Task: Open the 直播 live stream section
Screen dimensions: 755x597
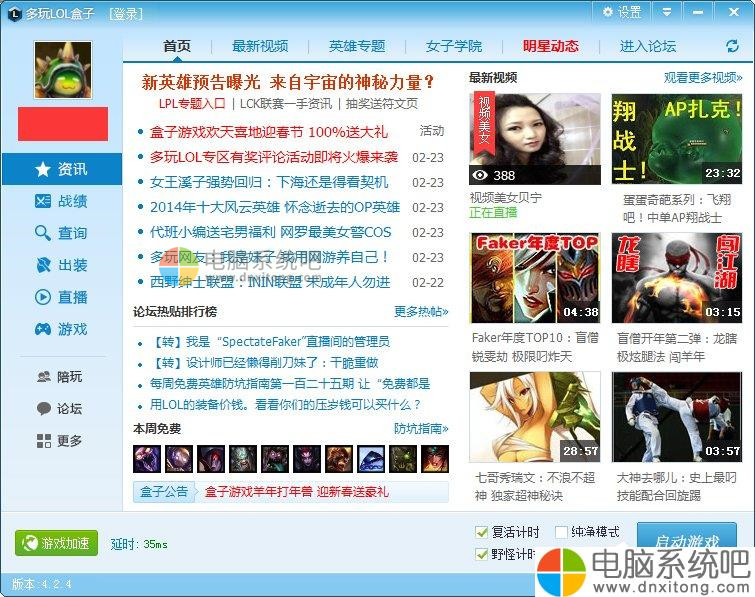Action: click(62, 297)
